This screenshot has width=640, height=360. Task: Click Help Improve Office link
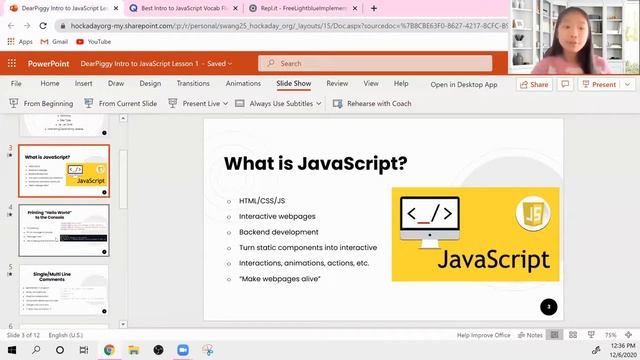point(484,335)
